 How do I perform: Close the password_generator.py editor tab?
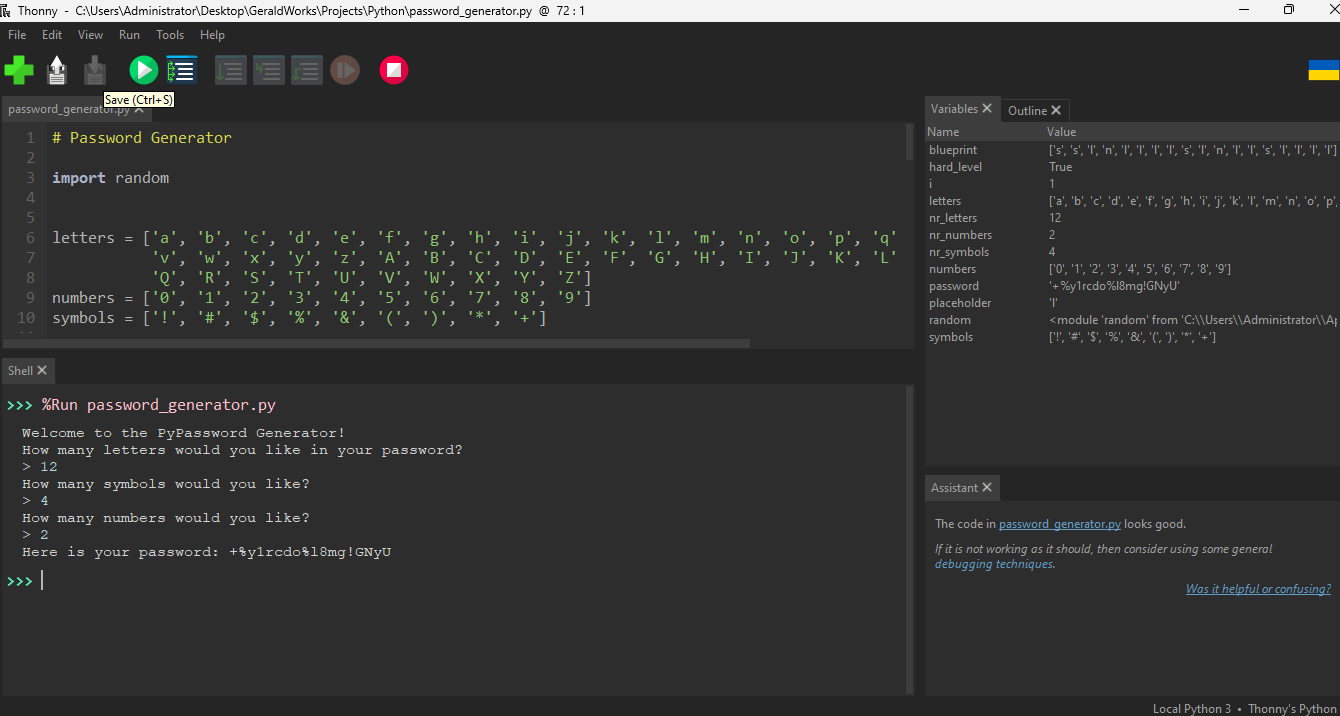pyautogui.click(x=139, y=110)
